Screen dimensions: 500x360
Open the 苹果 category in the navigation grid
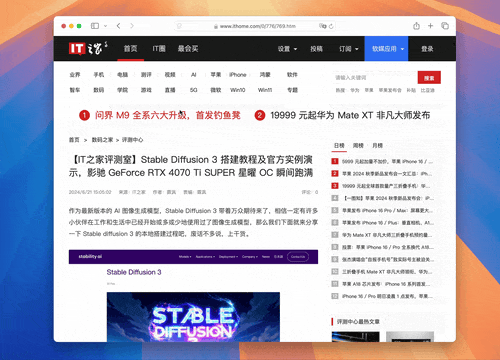pos(216,75)
